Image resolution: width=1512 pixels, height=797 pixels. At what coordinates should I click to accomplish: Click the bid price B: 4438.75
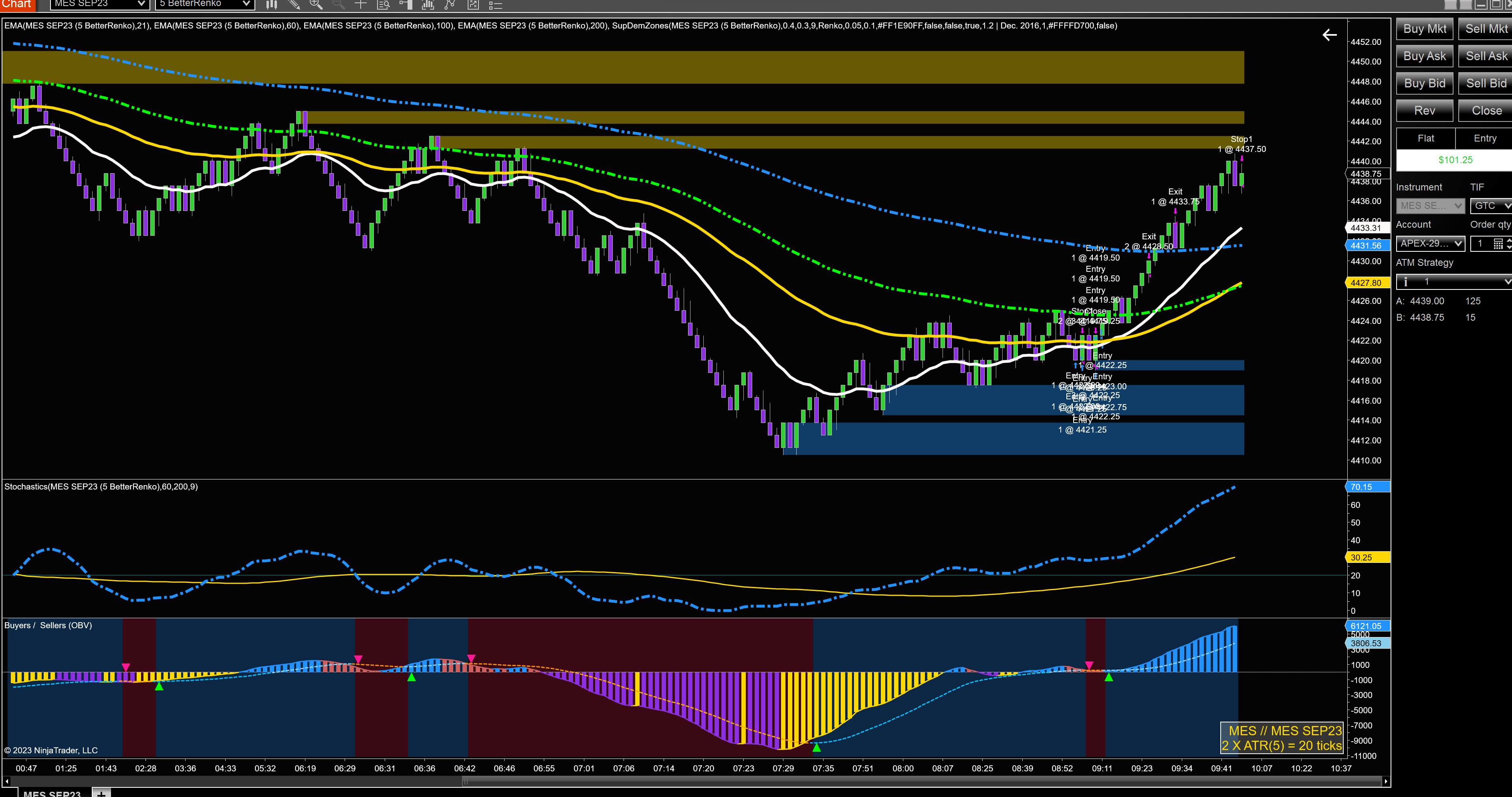click(1420, 318)
